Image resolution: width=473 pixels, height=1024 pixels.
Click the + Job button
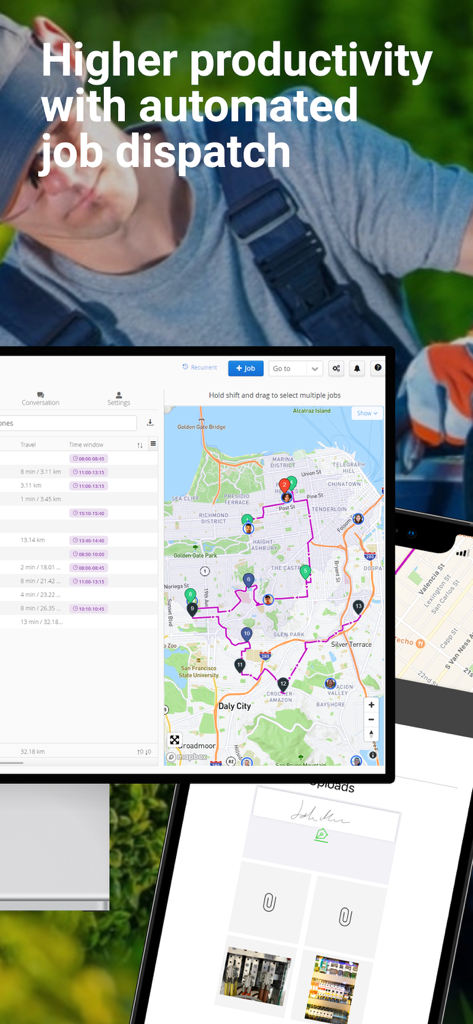point(246,368)
